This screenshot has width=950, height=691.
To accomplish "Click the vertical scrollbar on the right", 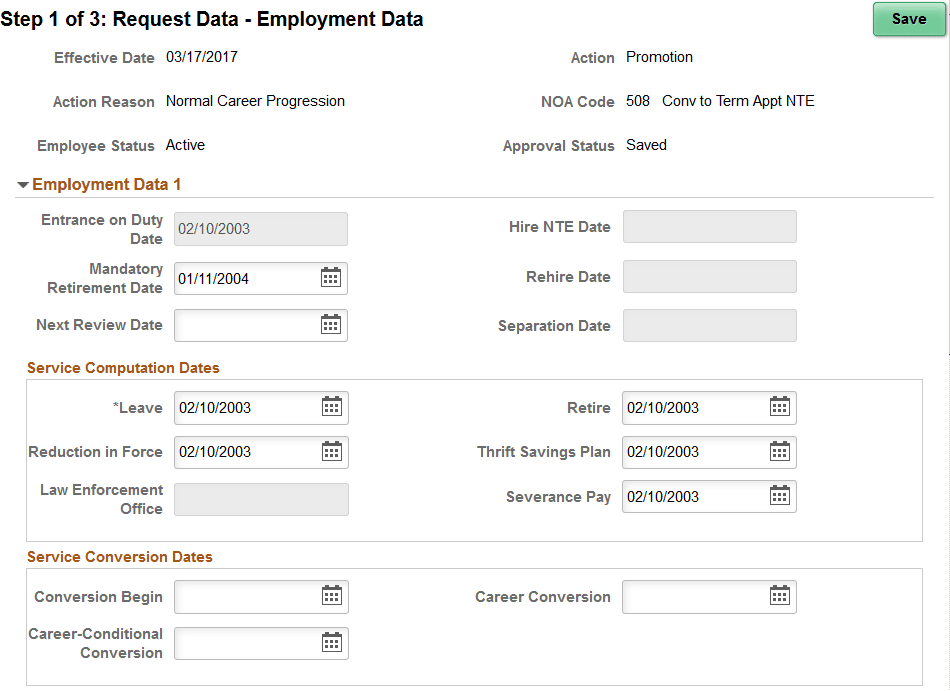I will (944, 345).
